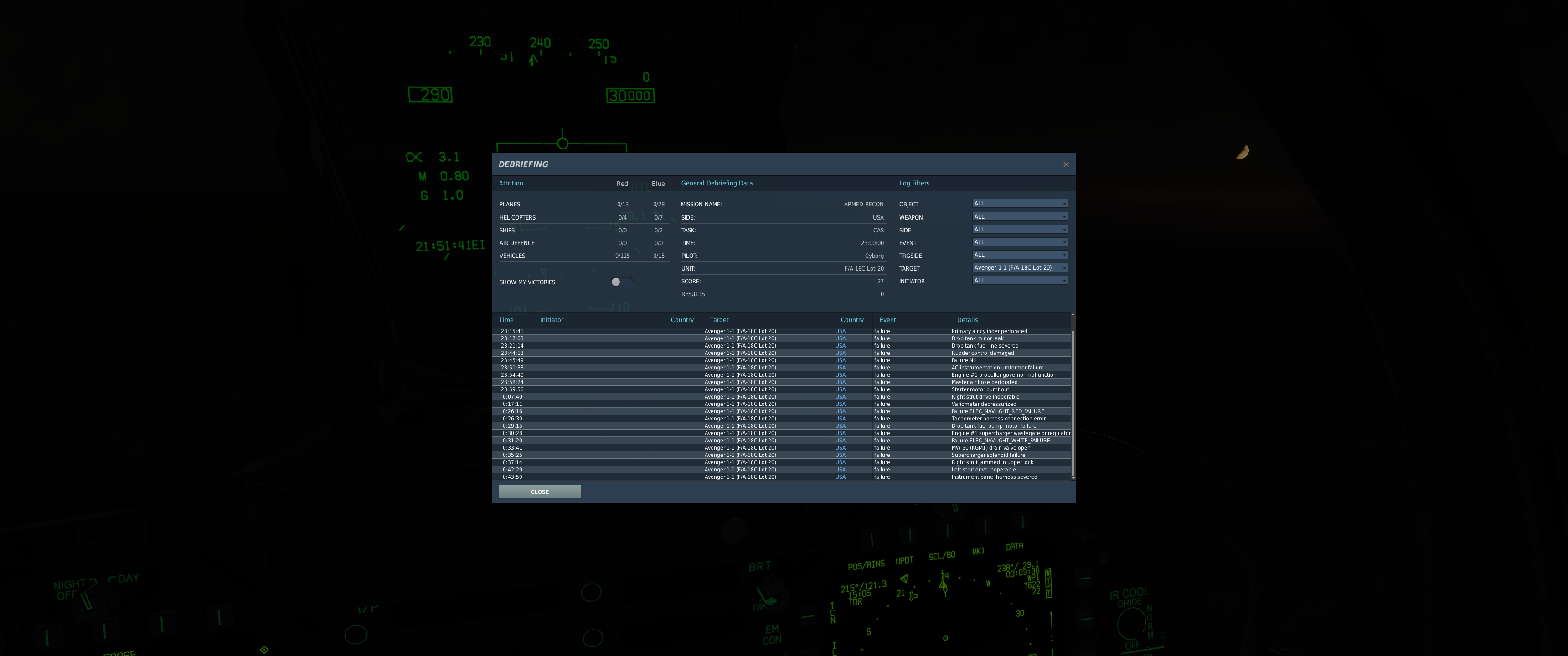Click the HELICOPTERS attrition row label
Screen dimensions: 1568x656
point(517,217)
